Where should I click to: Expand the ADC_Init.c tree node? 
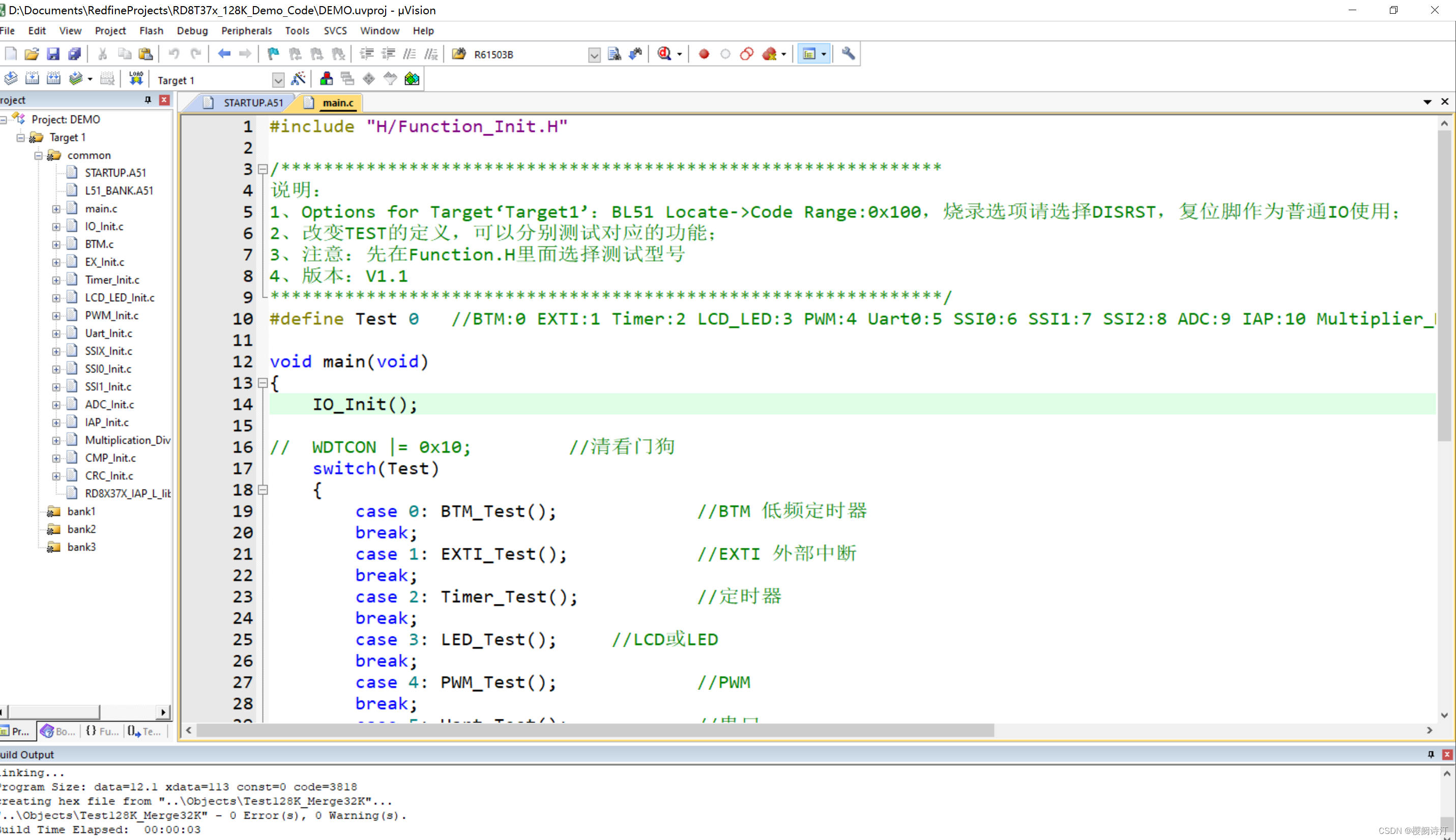point(56,405)
